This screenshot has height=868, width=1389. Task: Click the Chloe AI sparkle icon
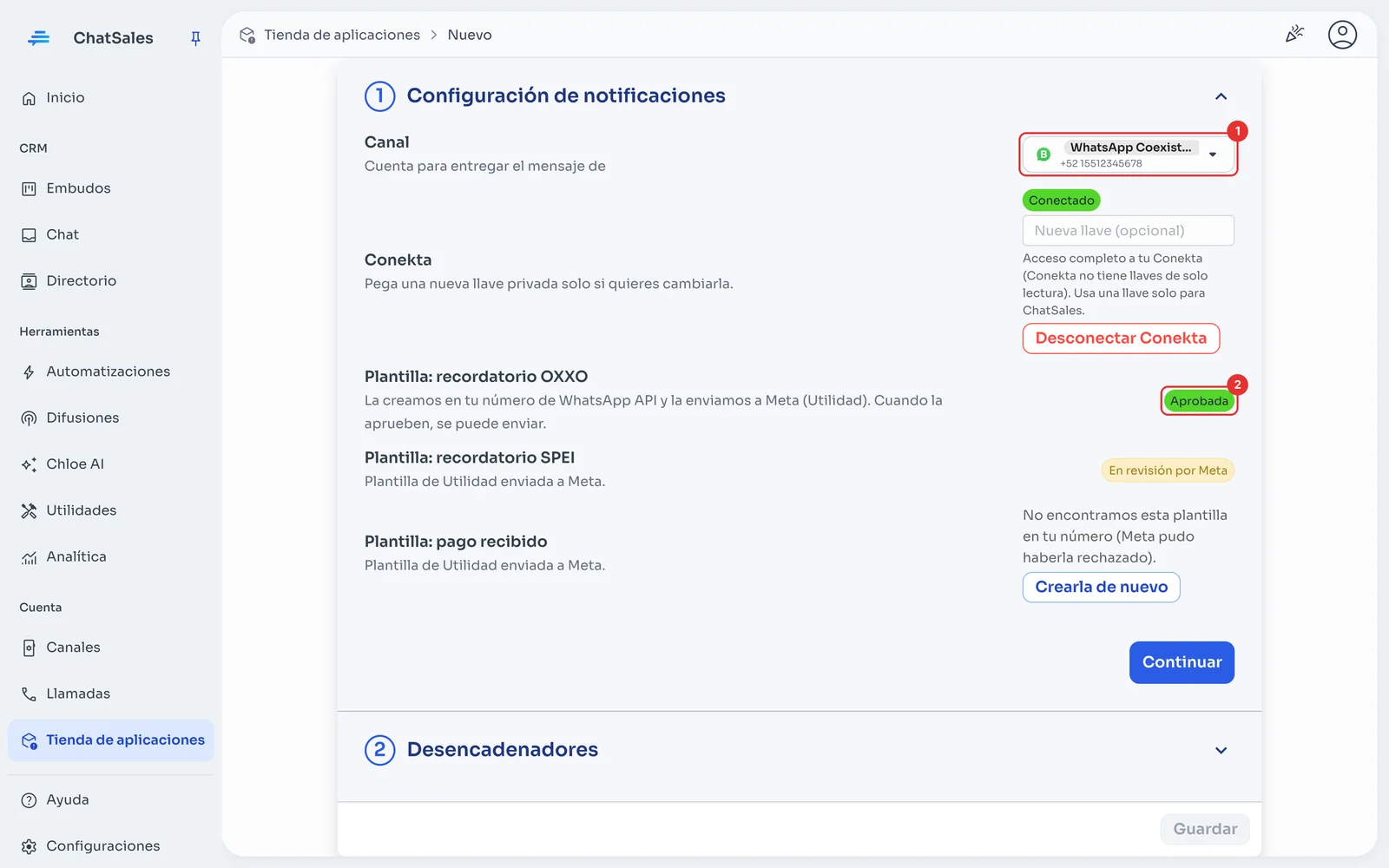29,464
